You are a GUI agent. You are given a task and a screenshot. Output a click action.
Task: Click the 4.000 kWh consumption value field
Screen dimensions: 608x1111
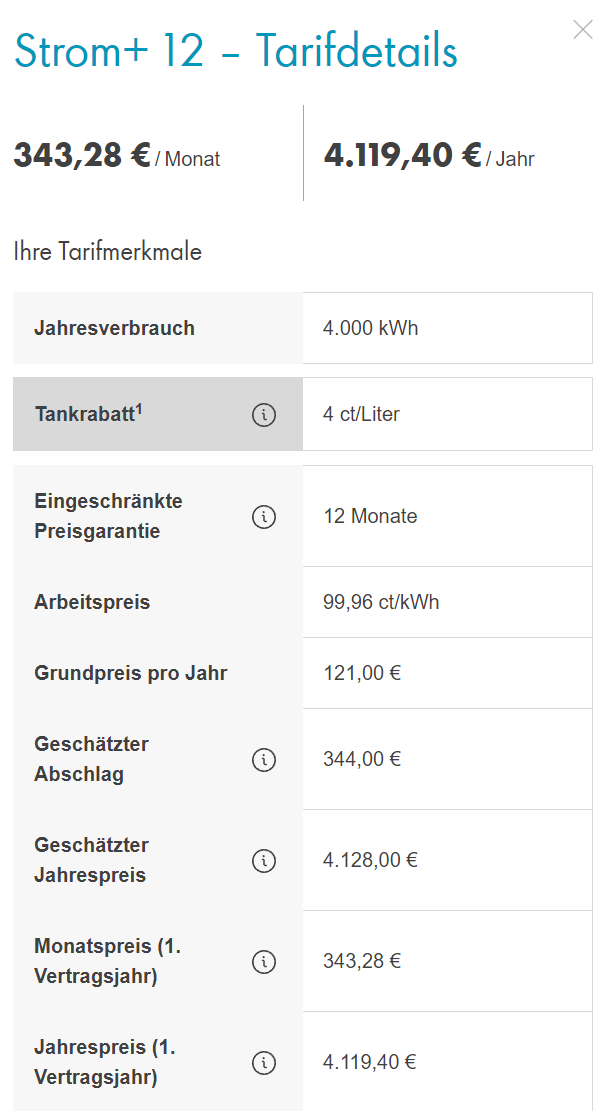point(447,327)
